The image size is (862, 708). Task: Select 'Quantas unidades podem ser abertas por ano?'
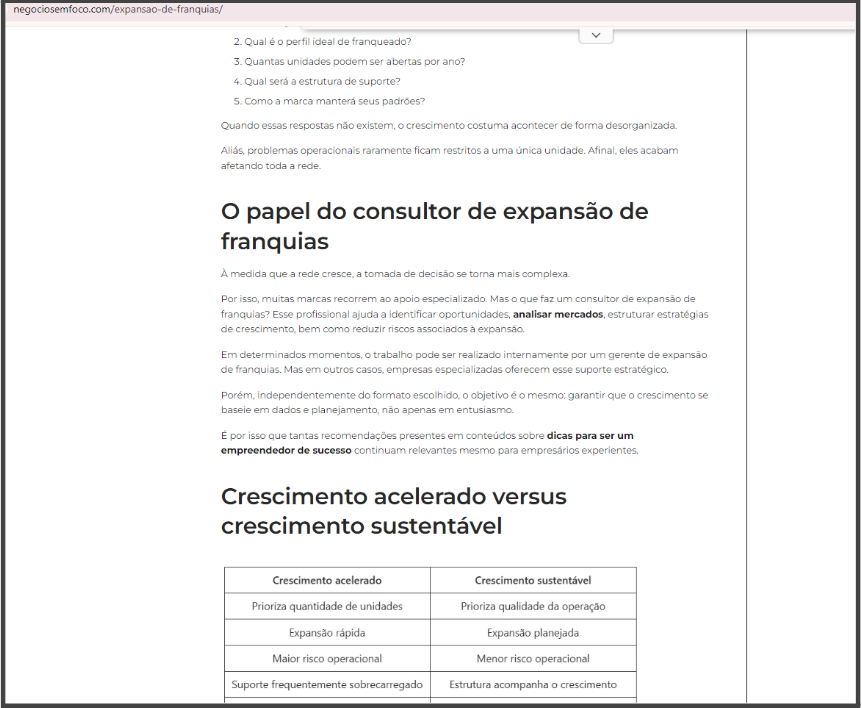pos(355,62)
